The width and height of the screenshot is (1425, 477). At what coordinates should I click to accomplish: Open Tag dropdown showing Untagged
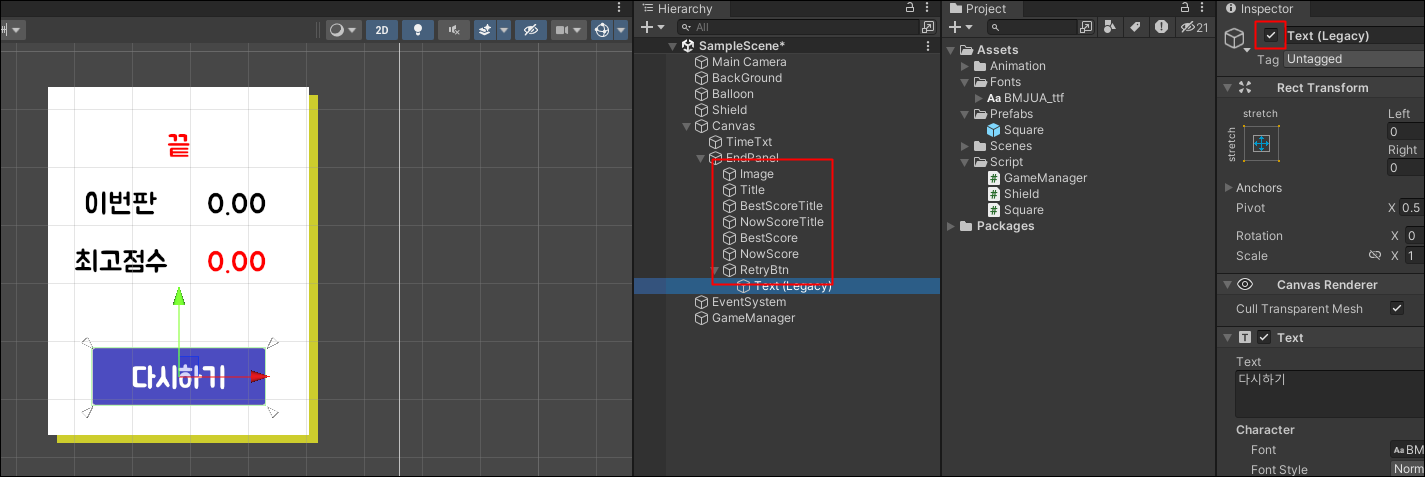(1354, 59)
